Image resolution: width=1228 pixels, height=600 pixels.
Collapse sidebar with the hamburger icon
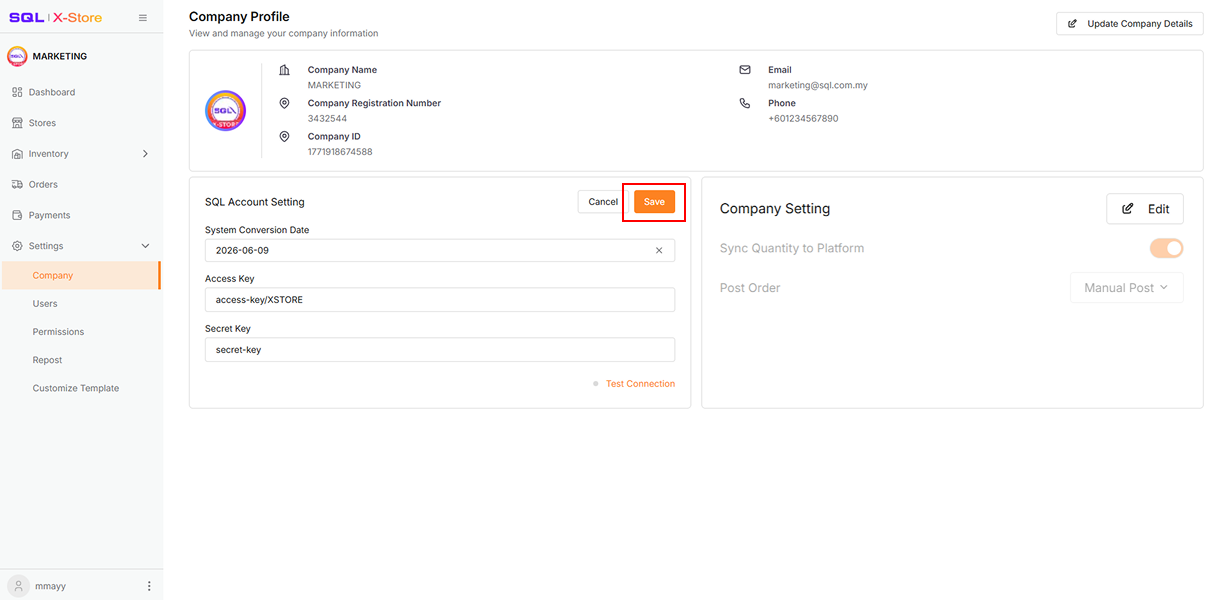(x=143, y=18)
